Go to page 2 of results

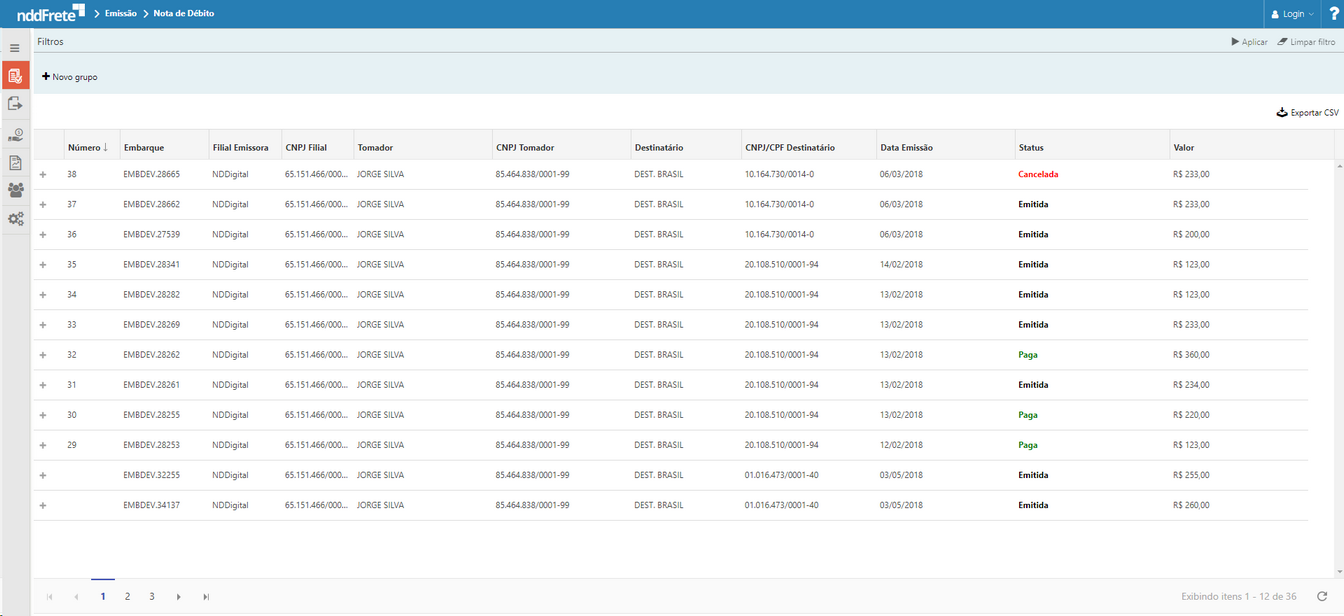pos(127,597)
